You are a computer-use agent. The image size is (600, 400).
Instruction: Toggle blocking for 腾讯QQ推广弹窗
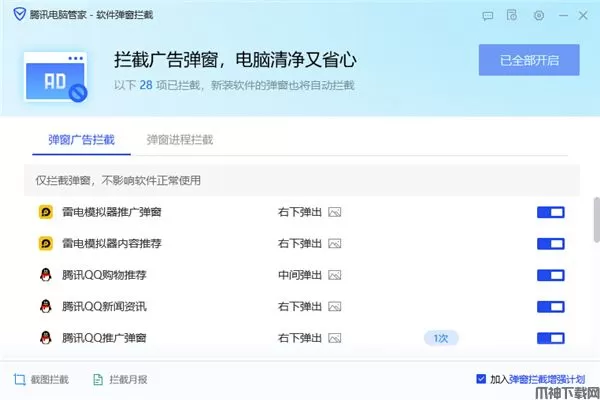click(x=551, y=338)
